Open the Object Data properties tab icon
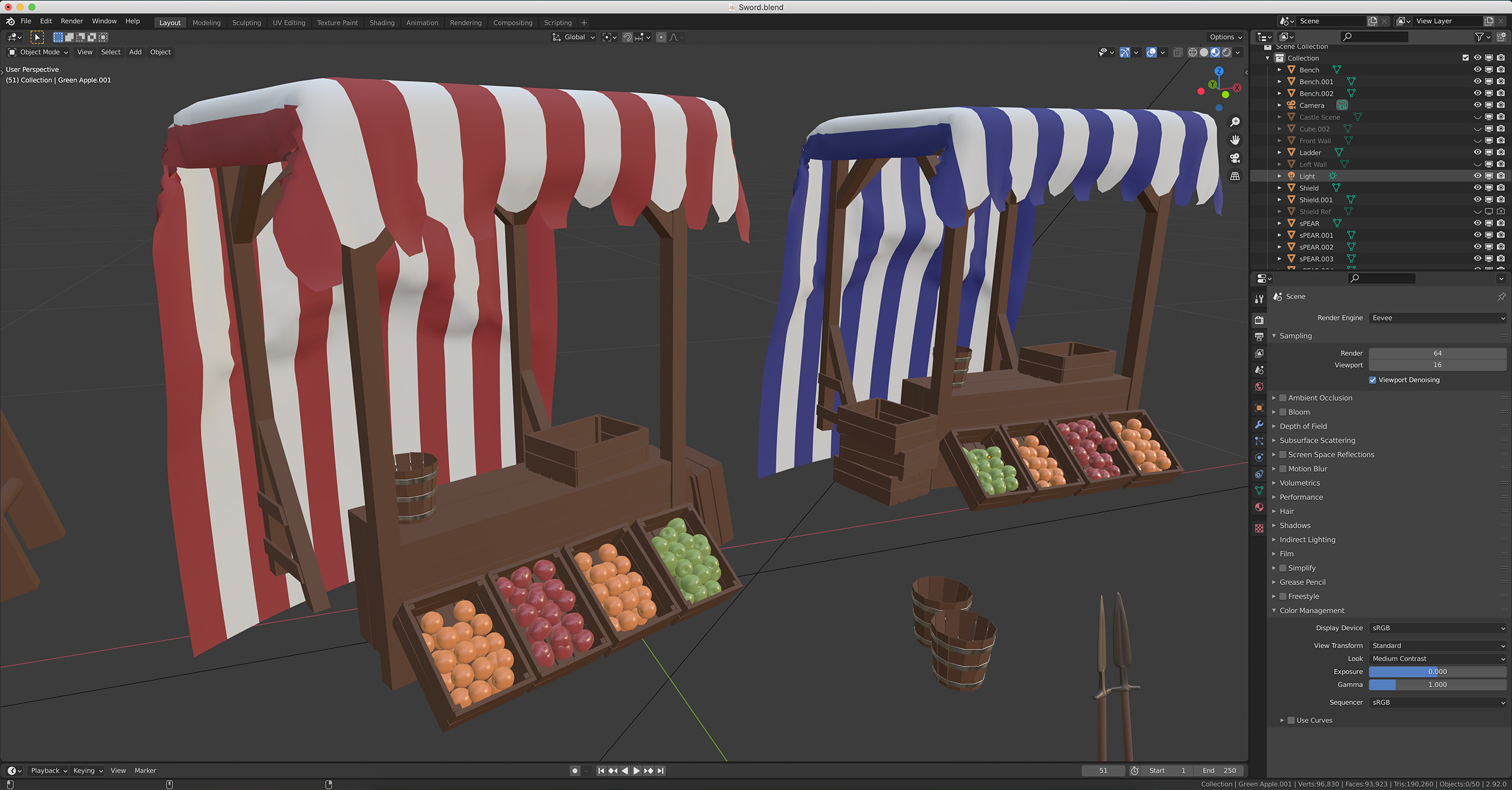This screenshot has height=790, width=1512. coord(1259,491)
